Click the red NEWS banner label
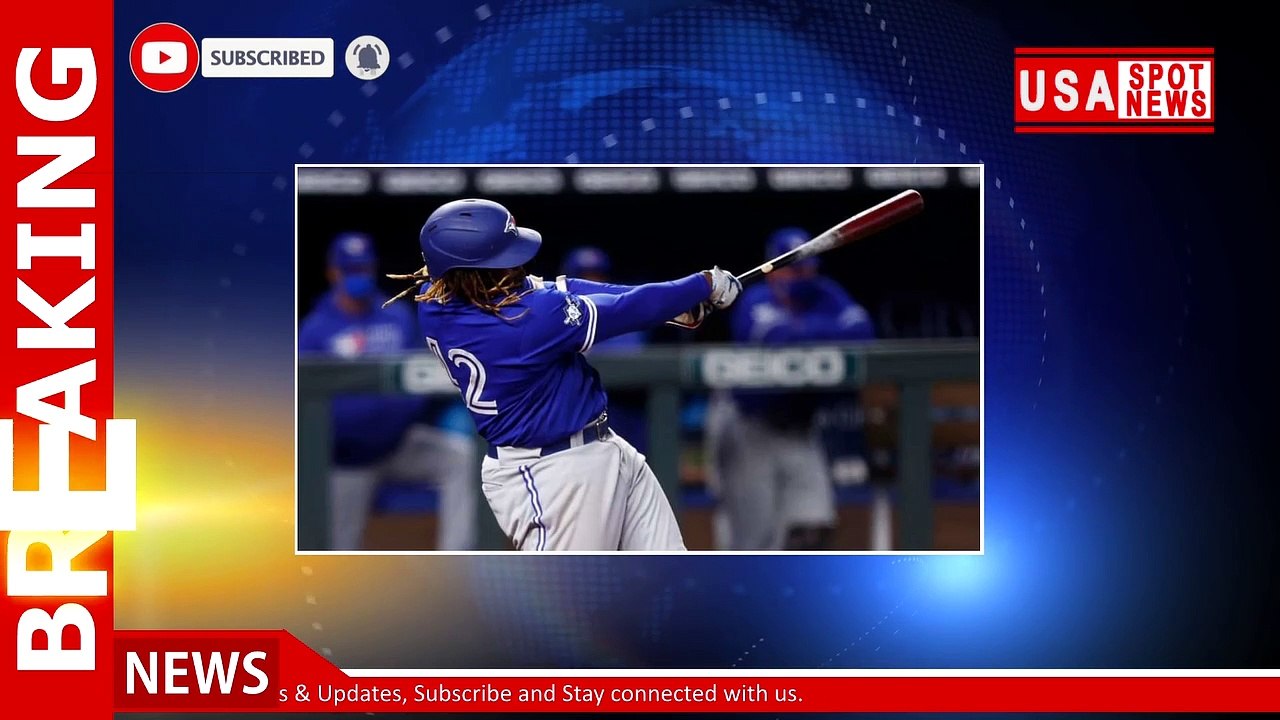The width and height of the screenshot is (1280, 720). click(196, 672)
